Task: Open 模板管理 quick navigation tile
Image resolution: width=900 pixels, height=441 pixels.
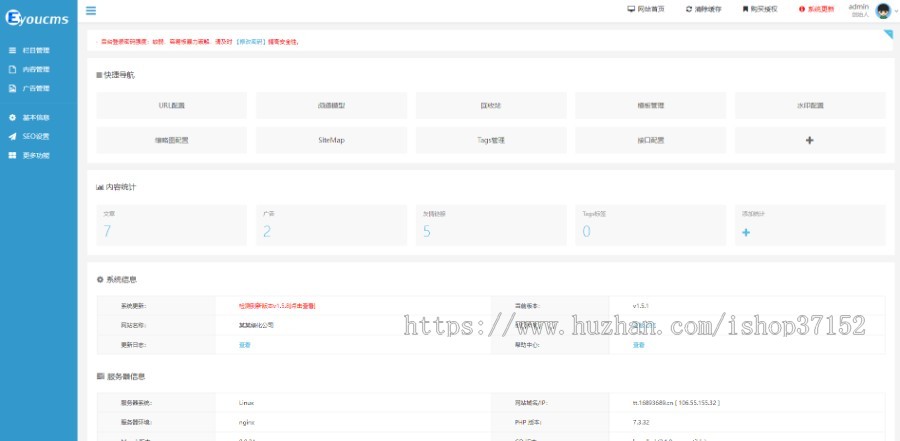Action: pos(650,106)
